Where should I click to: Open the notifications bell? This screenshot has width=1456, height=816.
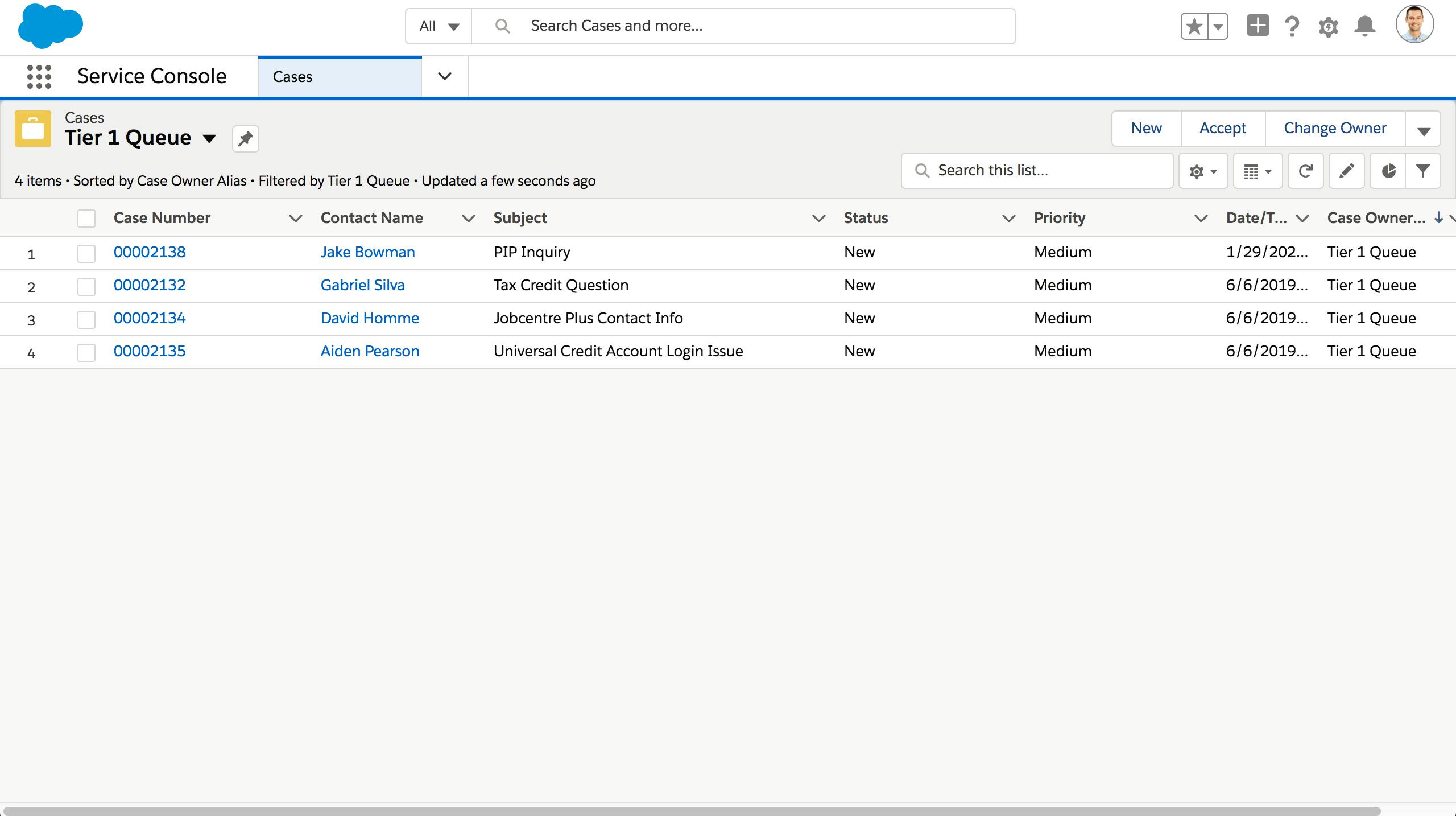click(1364, 26)
